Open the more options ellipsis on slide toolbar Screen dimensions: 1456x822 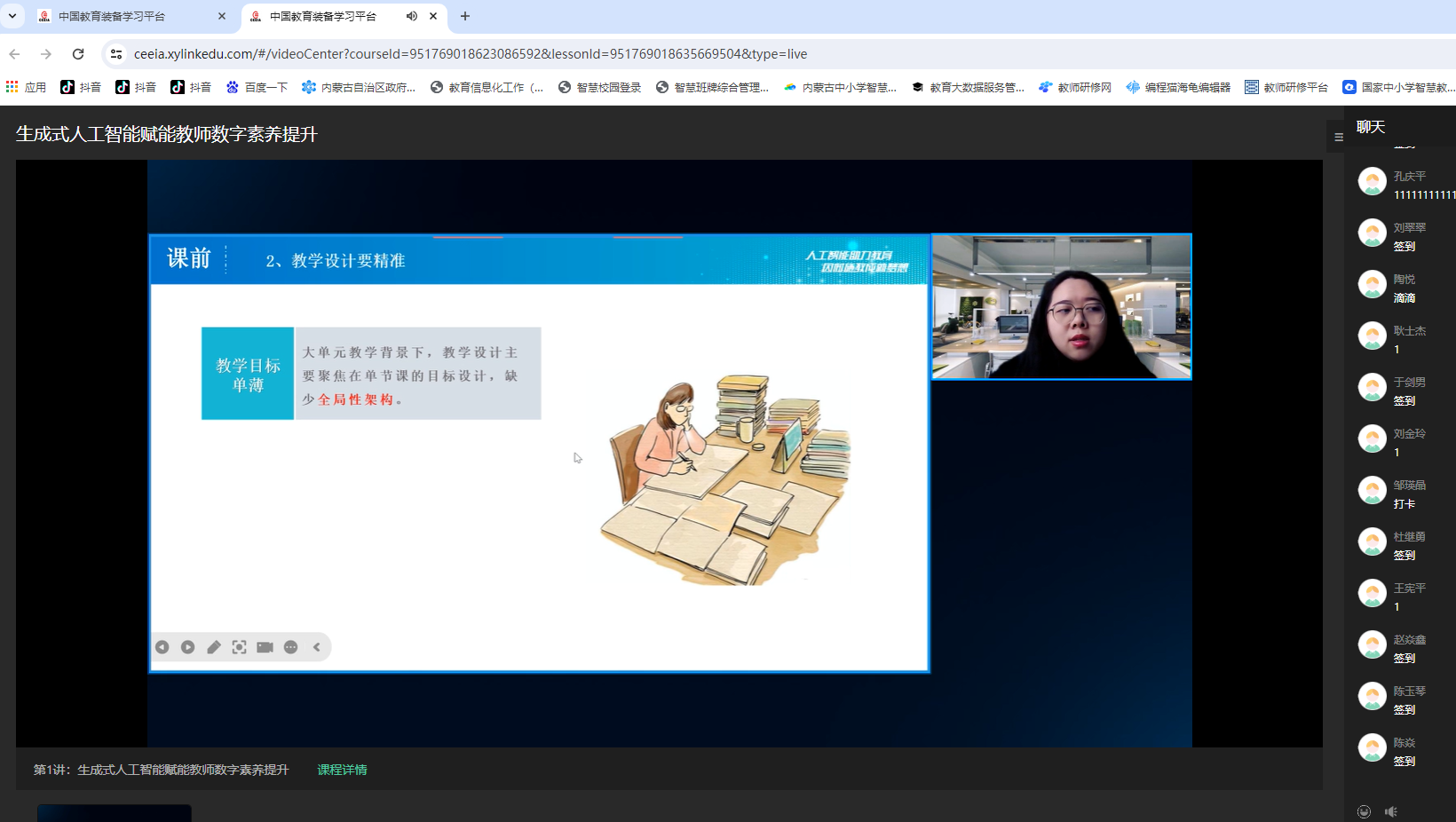(291, 647)
